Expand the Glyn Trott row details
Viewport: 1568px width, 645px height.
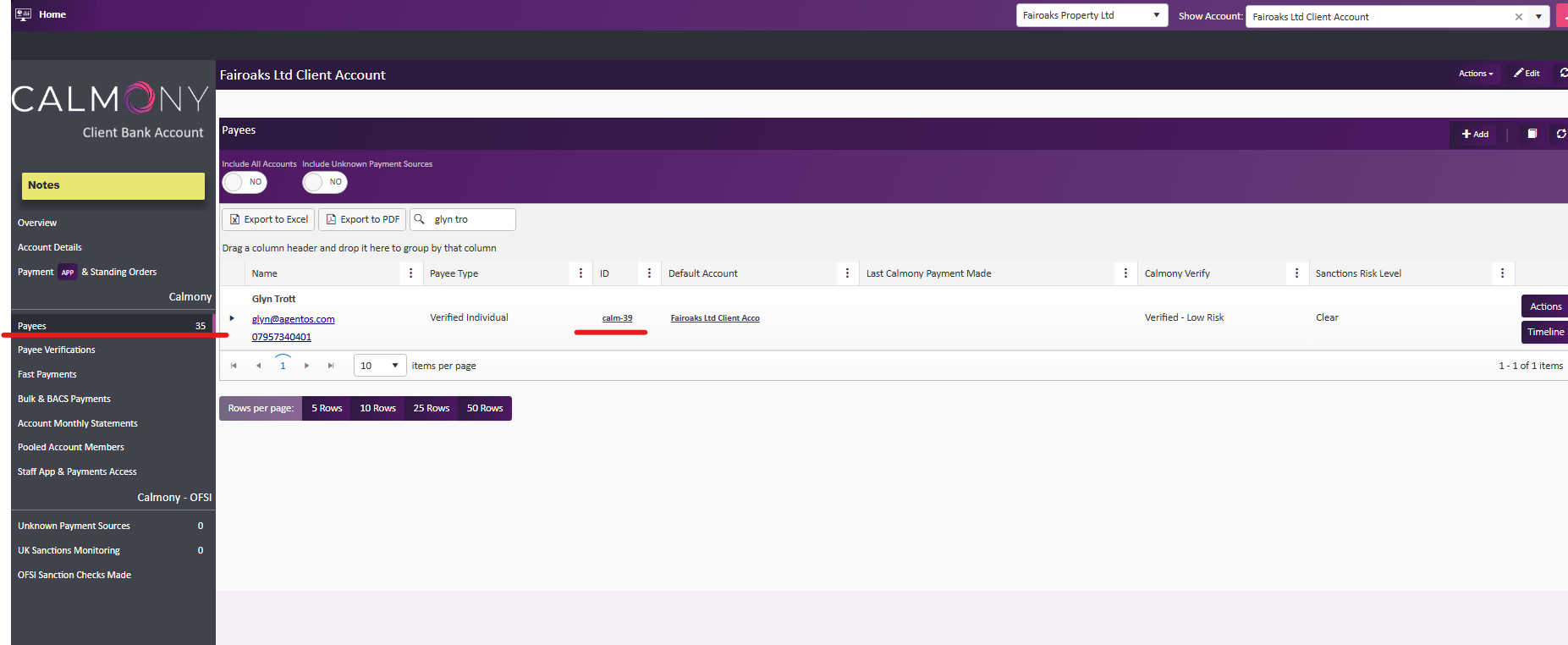[x=232, y=318]
